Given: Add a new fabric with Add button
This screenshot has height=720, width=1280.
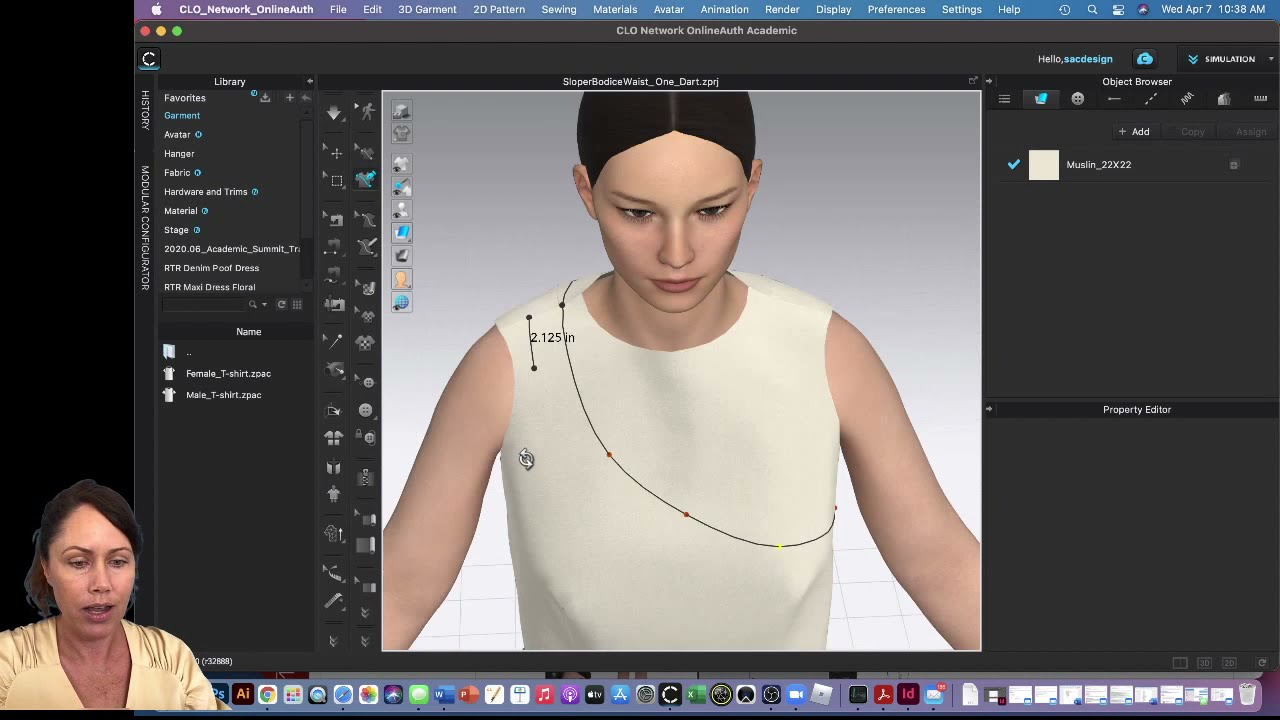Looking at the screenshot, I should pyautogui.click(x=1134, y=132).
